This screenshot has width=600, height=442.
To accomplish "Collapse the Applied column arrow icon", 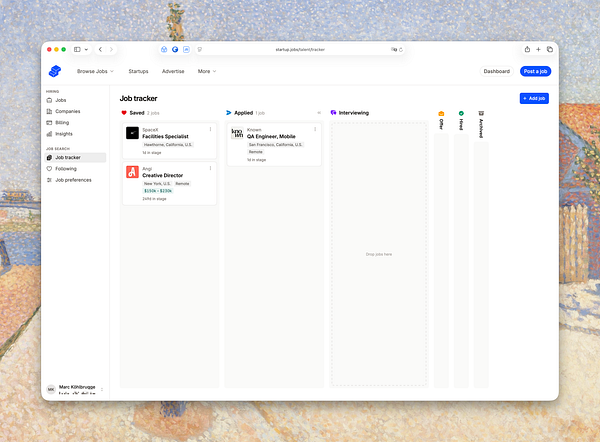I will tap(319, 113).
